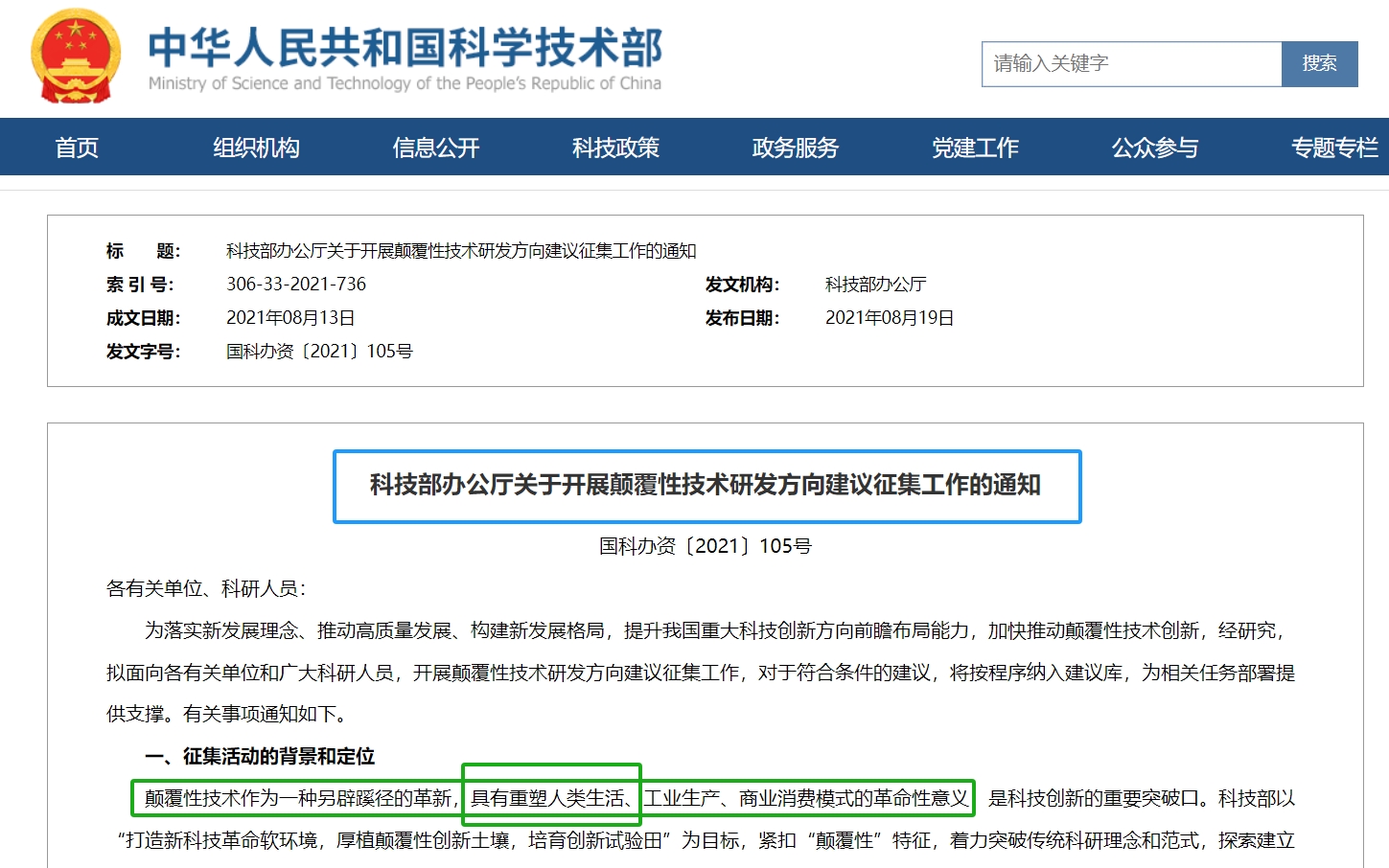Open the 党建工作 nav item
The image size is (1389, 868).
975,148
